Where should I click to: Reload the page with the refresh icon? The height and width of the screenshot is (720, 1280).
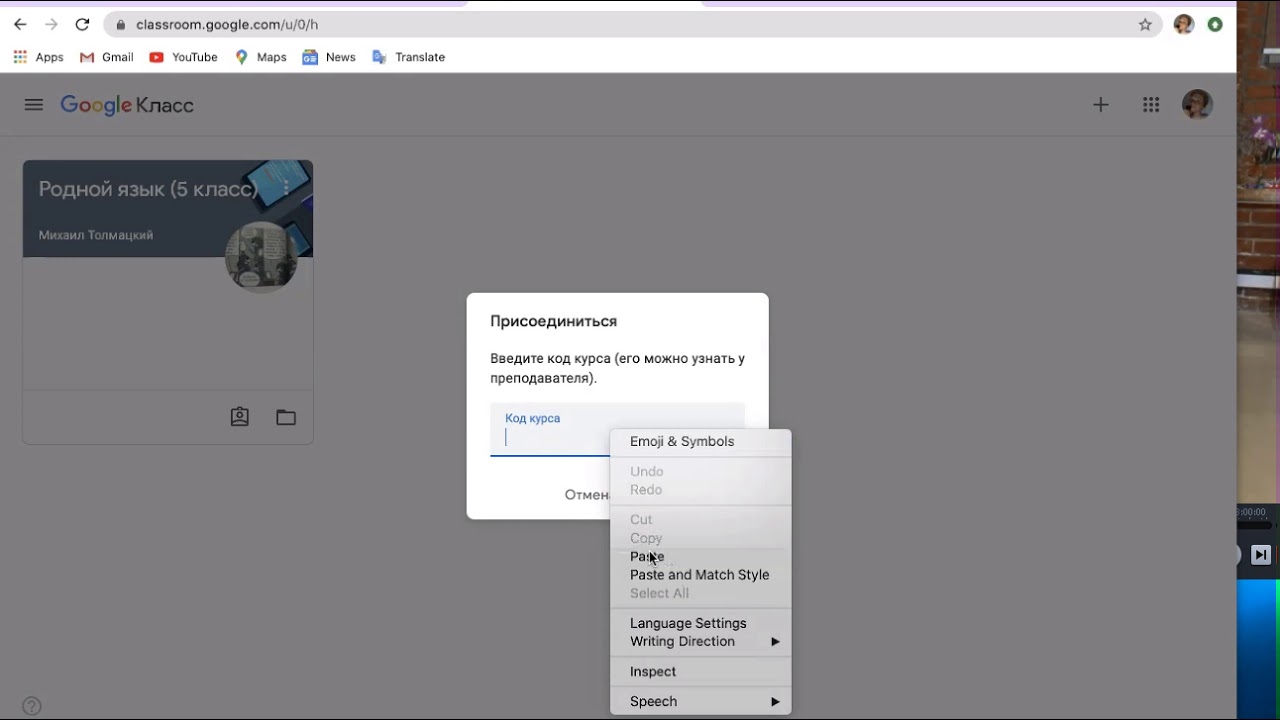pos(82,24)
